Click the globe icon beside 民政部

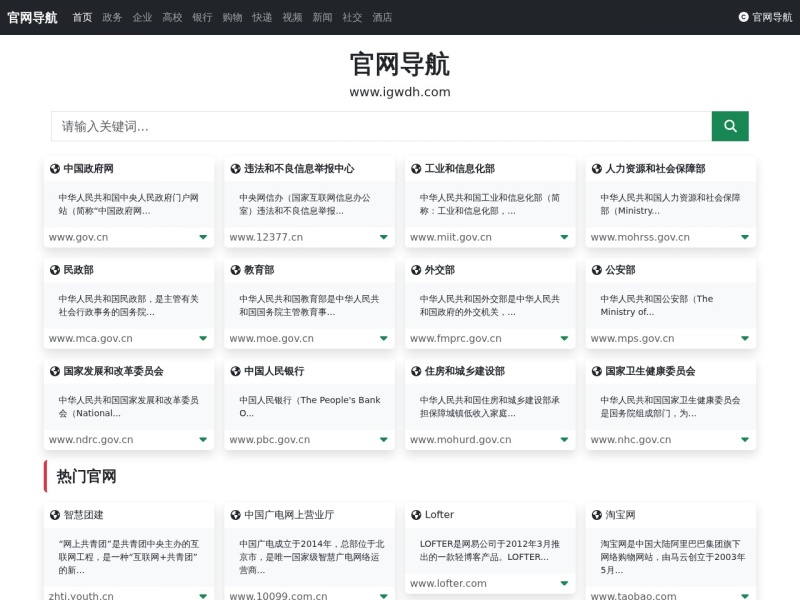pos(55,270)
